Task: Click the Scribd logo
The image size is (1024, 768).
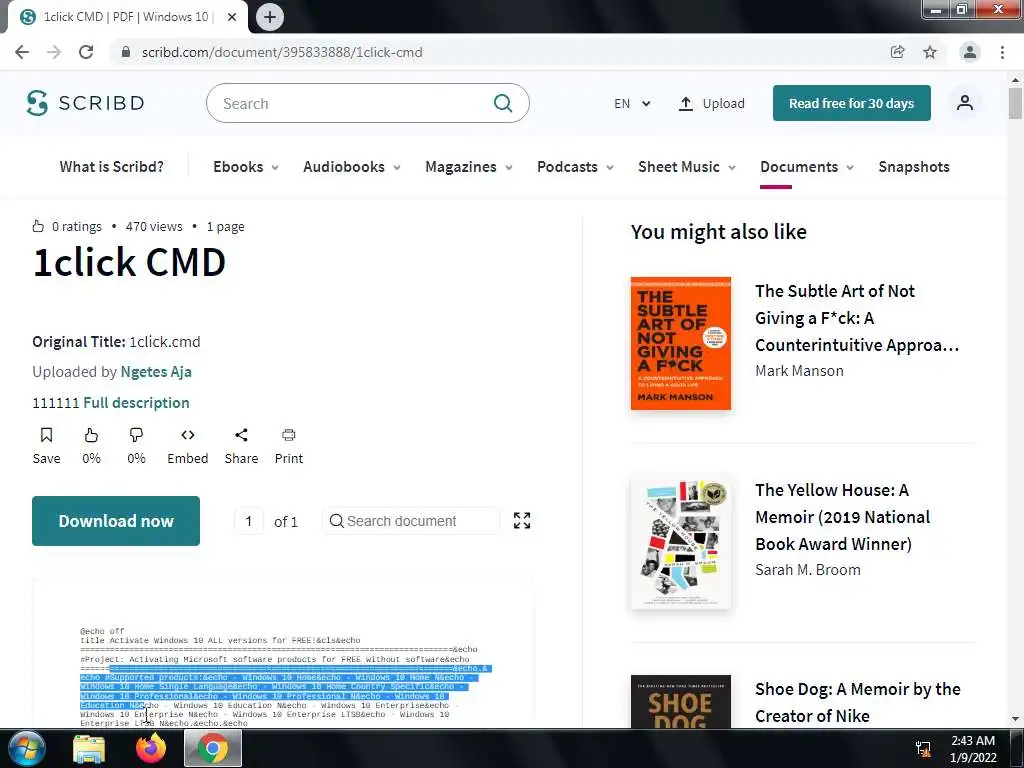Action: point(86,103)
